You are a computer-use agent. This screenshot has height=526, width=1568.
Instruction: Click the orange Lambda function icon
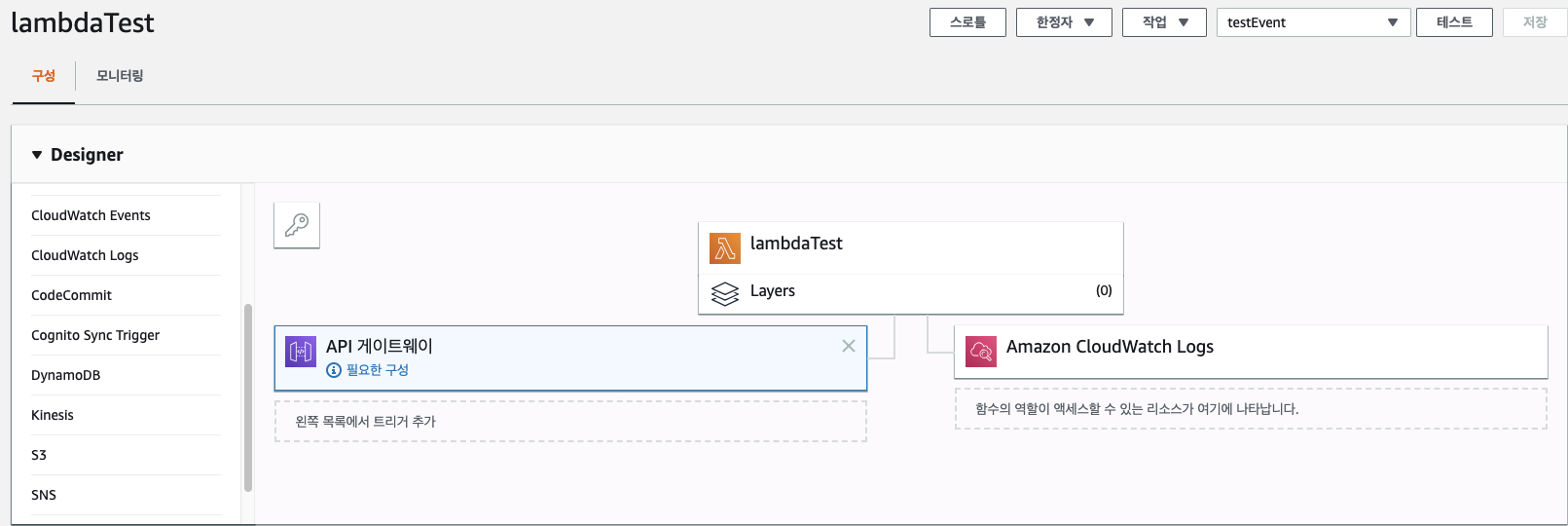click(x=725, y=248)
